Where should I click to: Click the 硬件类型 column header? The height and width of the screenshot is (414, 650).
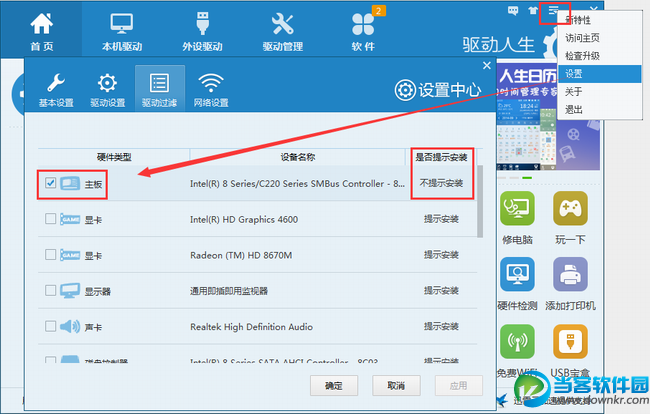click(x=114, y=157)
